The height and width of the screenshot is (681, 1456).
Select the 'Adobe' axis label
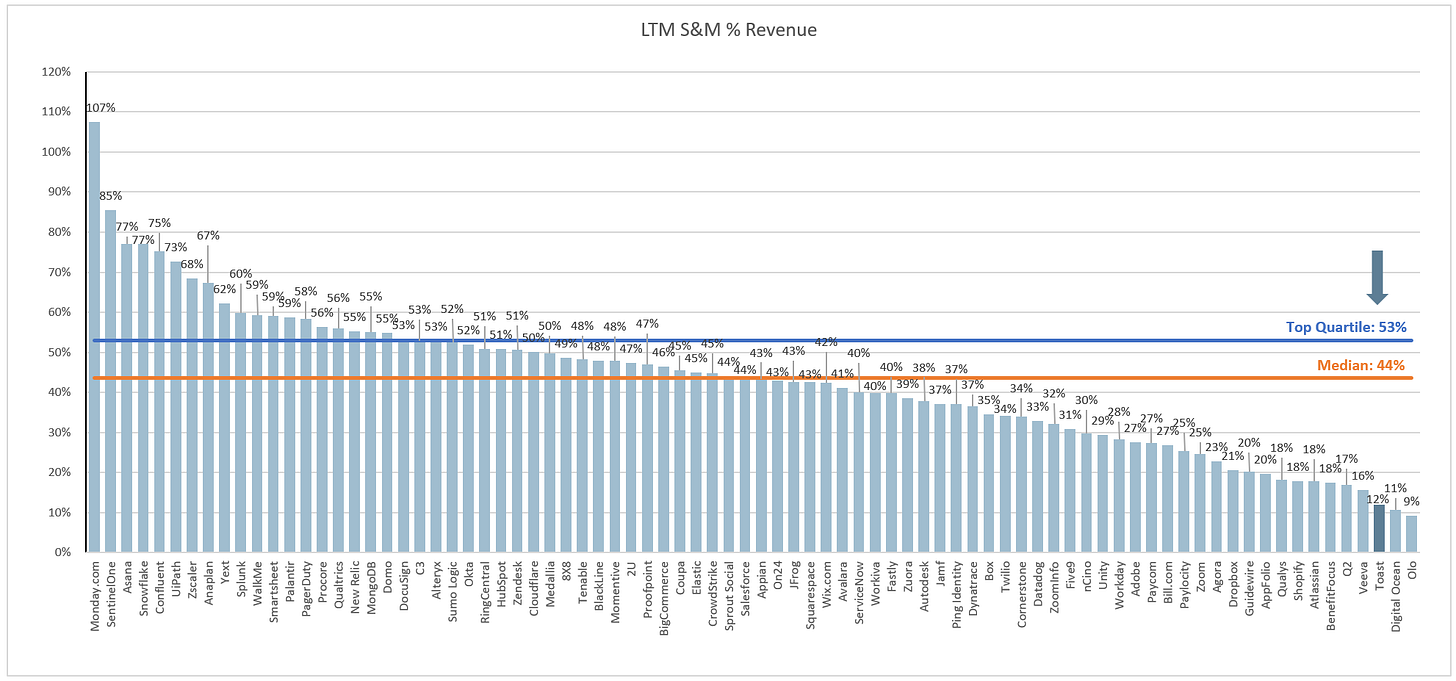tap(1136, 578)
